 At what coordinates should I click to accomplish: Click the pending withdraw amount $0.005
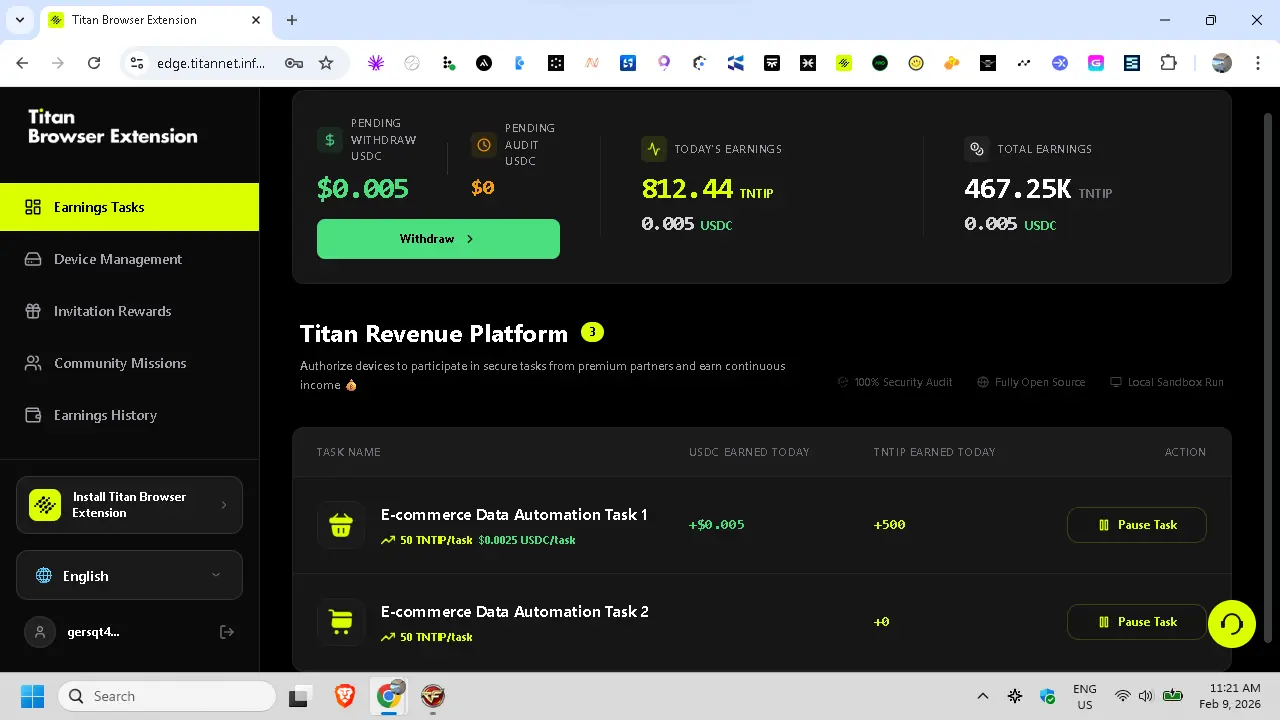(363, 188)
